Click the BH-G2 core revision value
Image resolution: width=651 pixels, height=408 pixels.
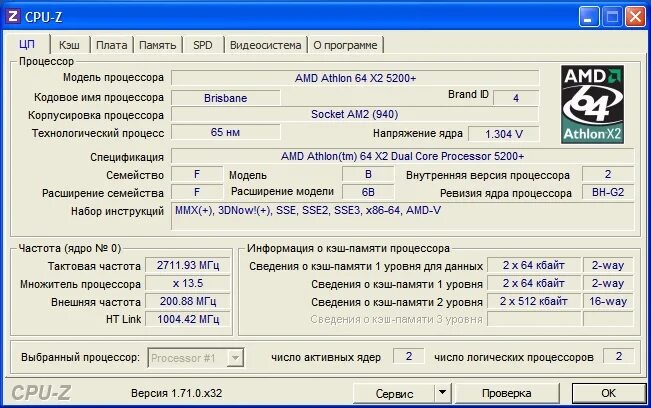[x=608, y=193]
